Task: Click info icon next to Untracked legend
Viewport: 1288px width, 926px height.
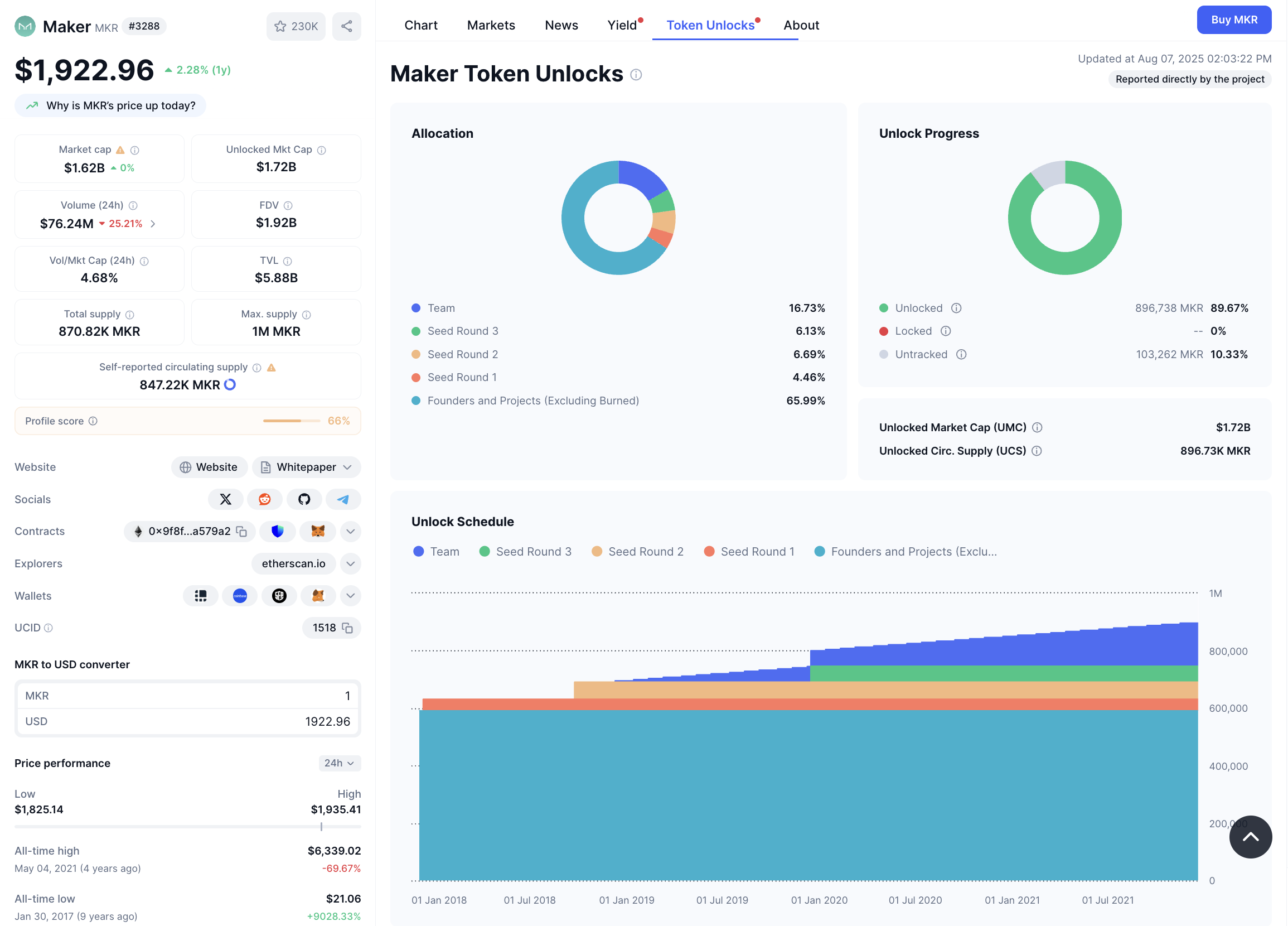Action: tap(961, 354)
